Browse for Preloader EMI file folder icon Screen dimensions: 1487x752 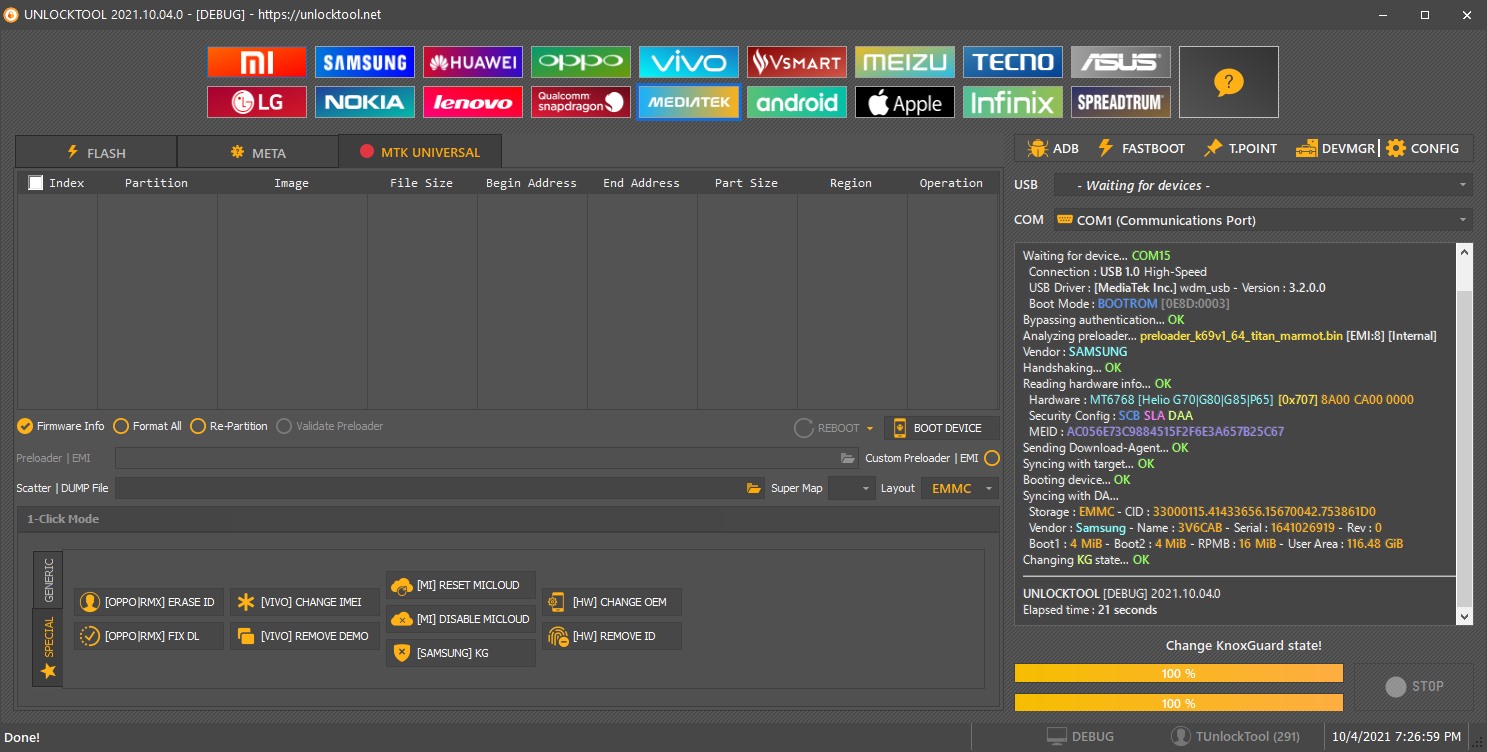tap(848, 458)
